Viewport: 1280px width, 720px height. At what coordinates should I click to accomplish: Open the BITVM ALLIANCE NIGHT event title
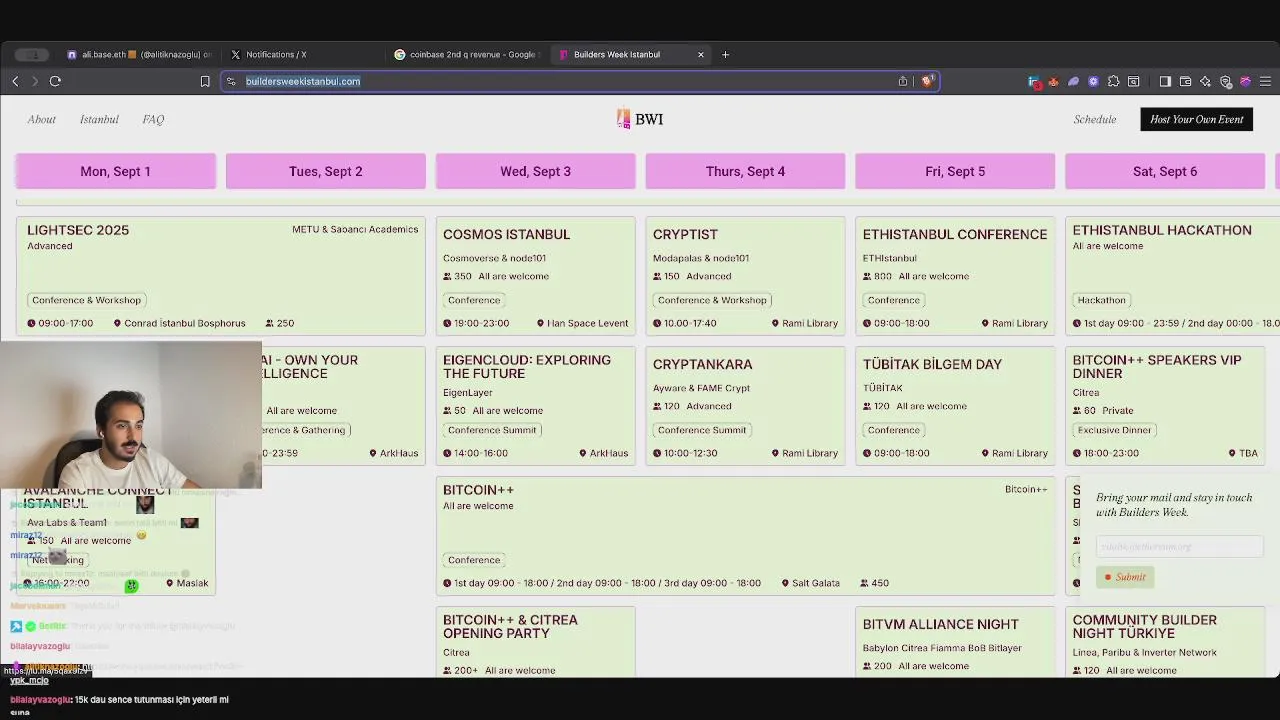tap(940, 624)
